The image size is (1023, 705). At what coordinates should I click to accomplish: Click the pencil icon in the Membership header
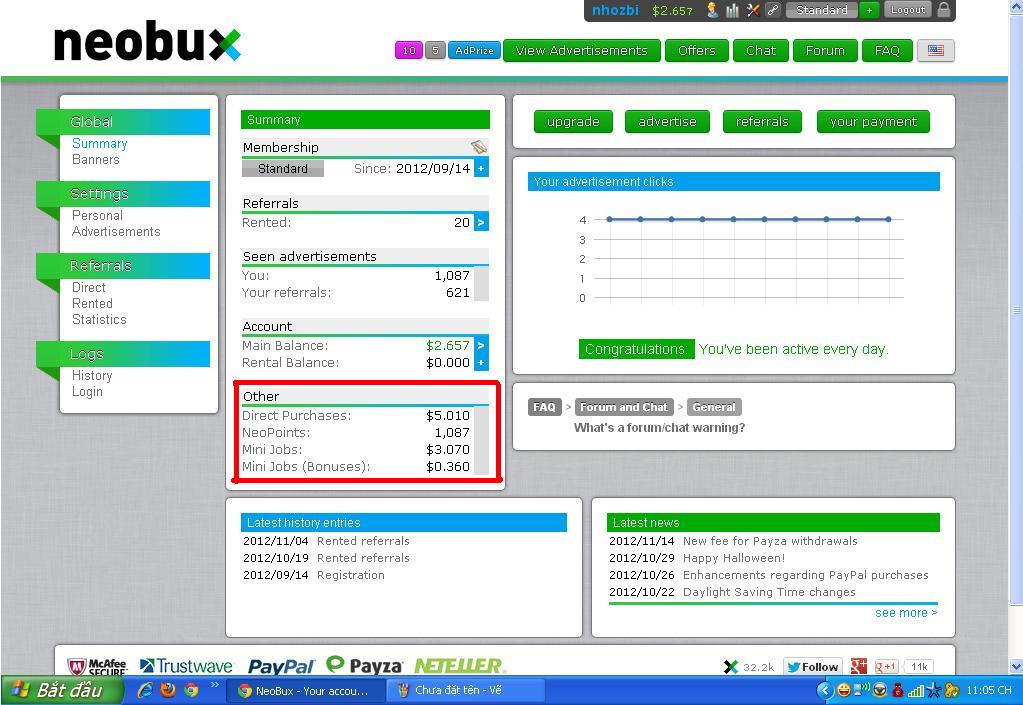(479, 147)
